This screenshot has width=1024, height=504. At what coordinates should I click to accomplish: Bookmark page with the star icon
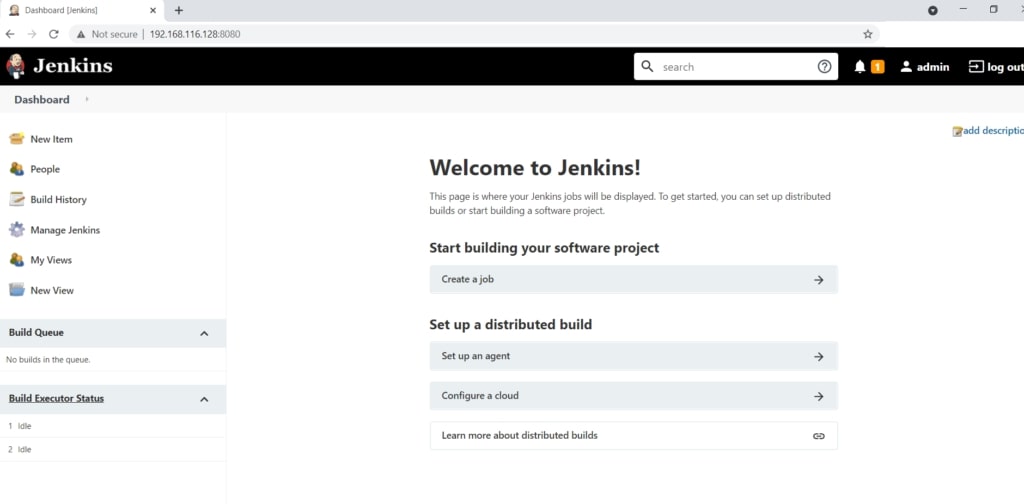tap(867, 34)
